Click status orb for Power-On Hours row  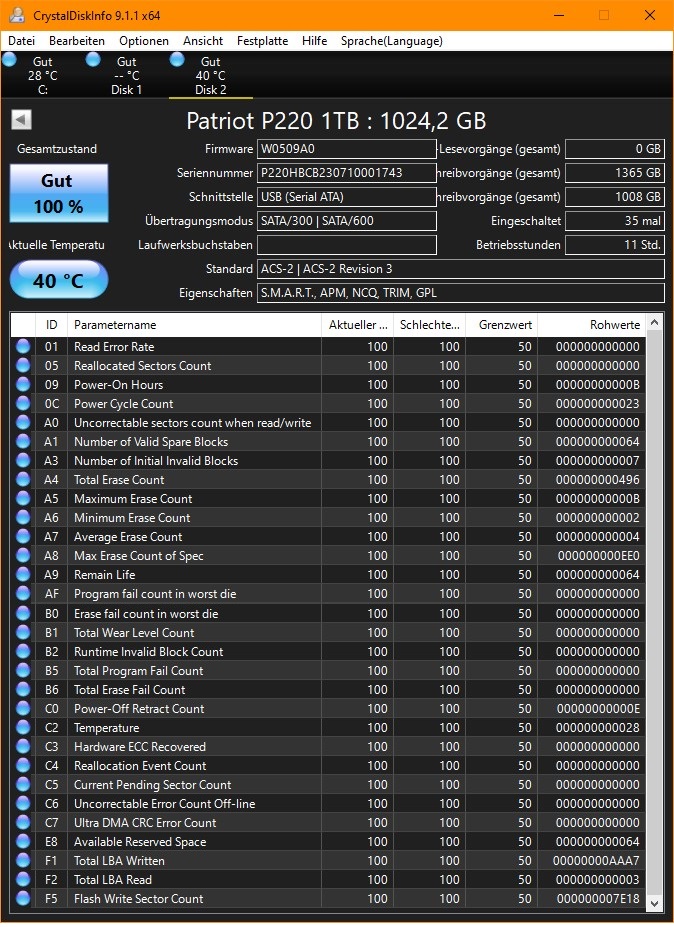click(23, 385)
